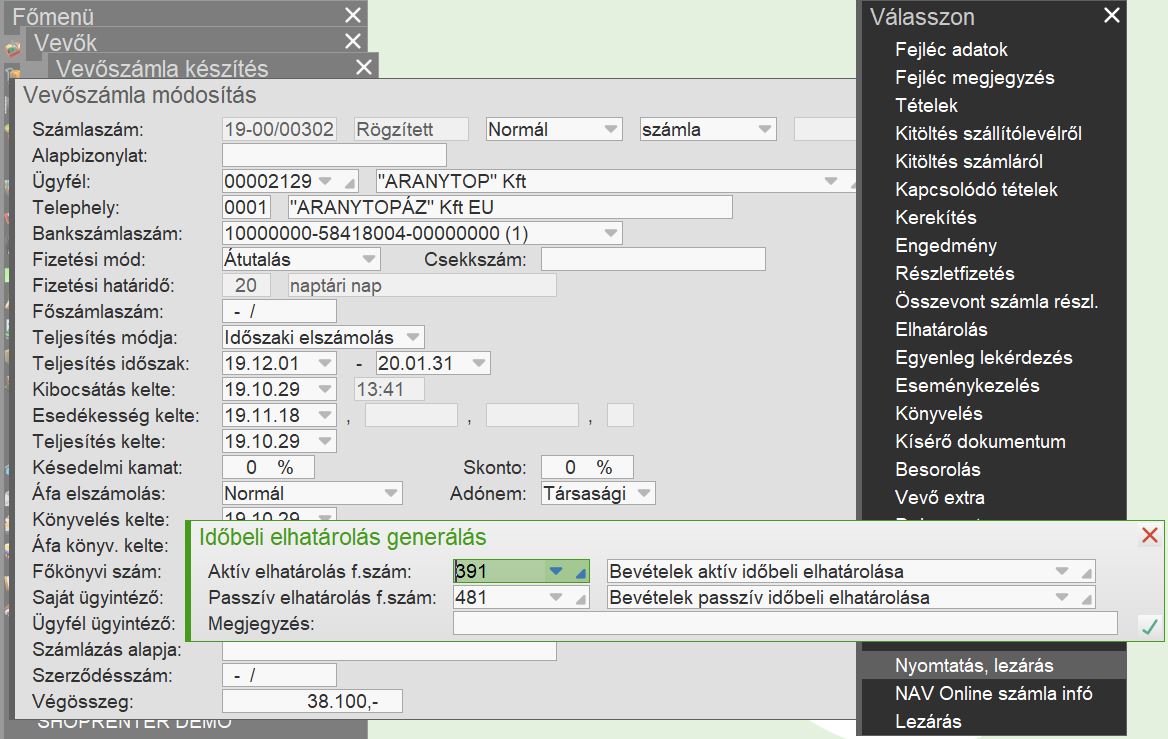Click NAV Online számla infó entry
The image size is (1168, 739).
point(993,693)
